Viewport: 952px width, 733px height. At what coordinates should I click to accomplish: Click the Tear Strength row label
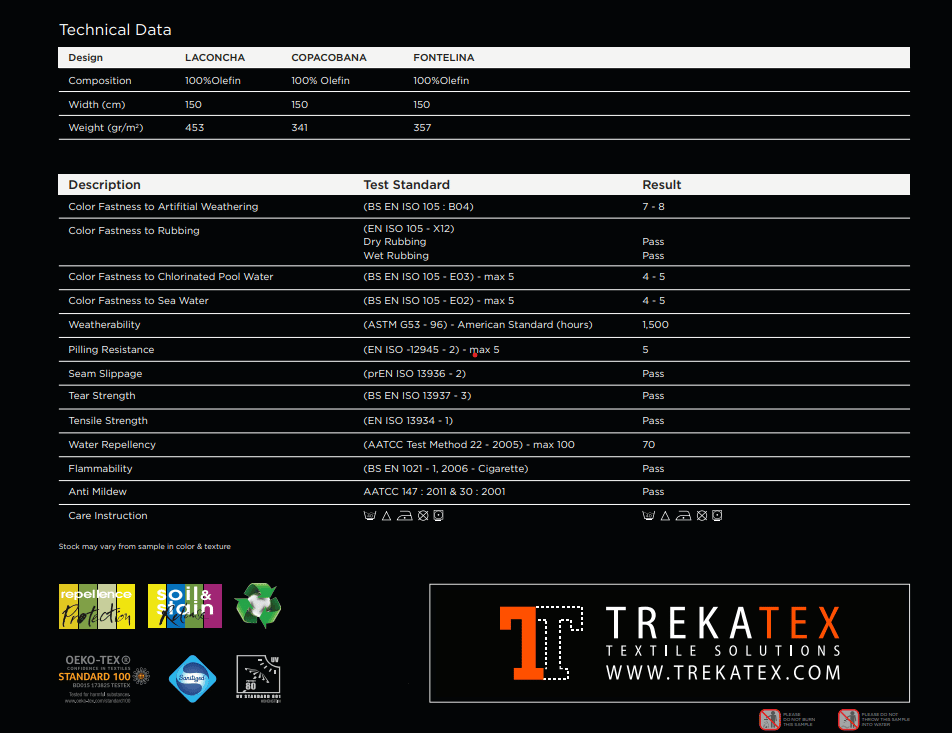(x=101, y=396)
